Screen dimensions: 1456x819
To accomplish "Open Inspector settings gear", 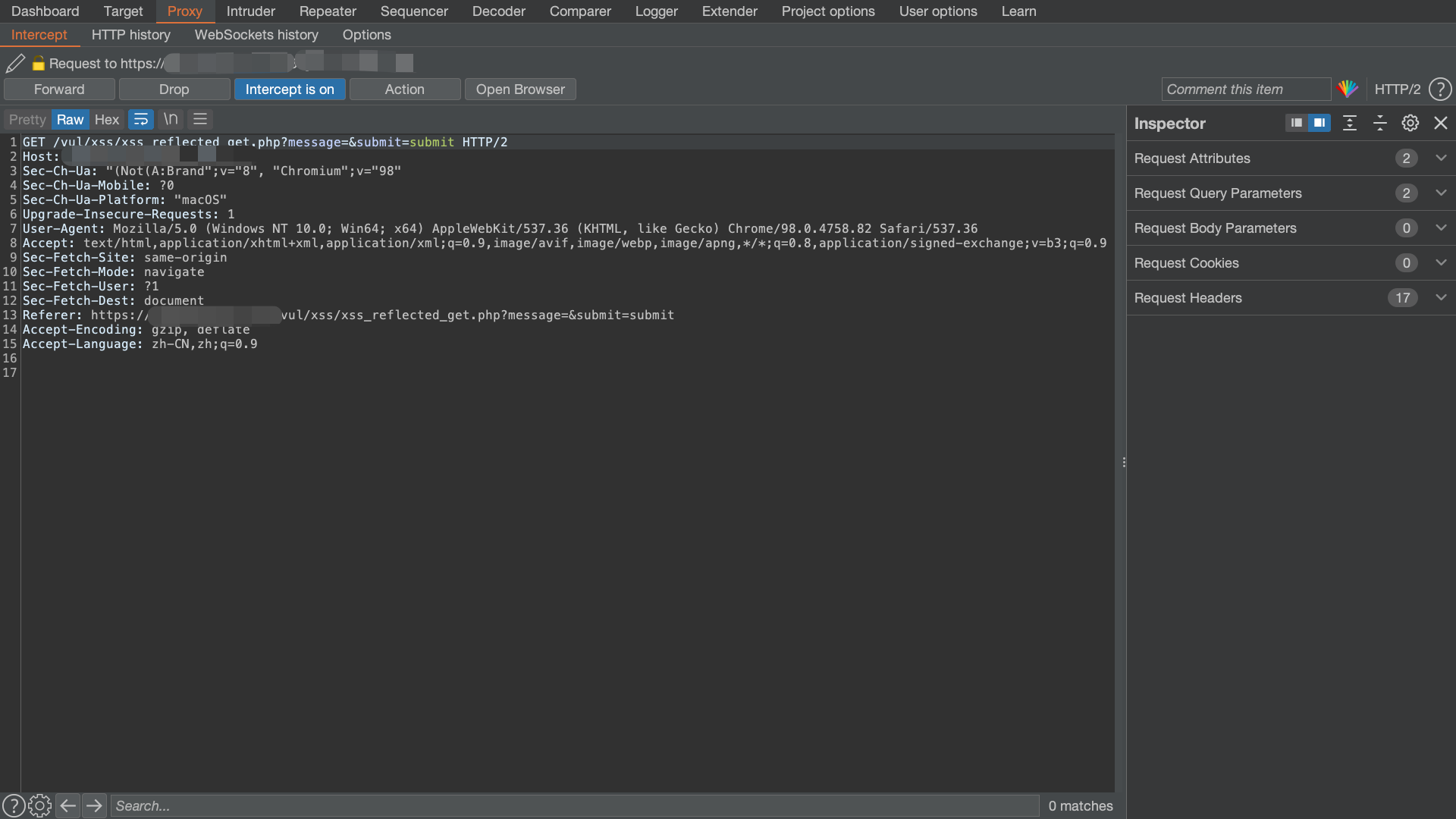I will [1410, 123].
